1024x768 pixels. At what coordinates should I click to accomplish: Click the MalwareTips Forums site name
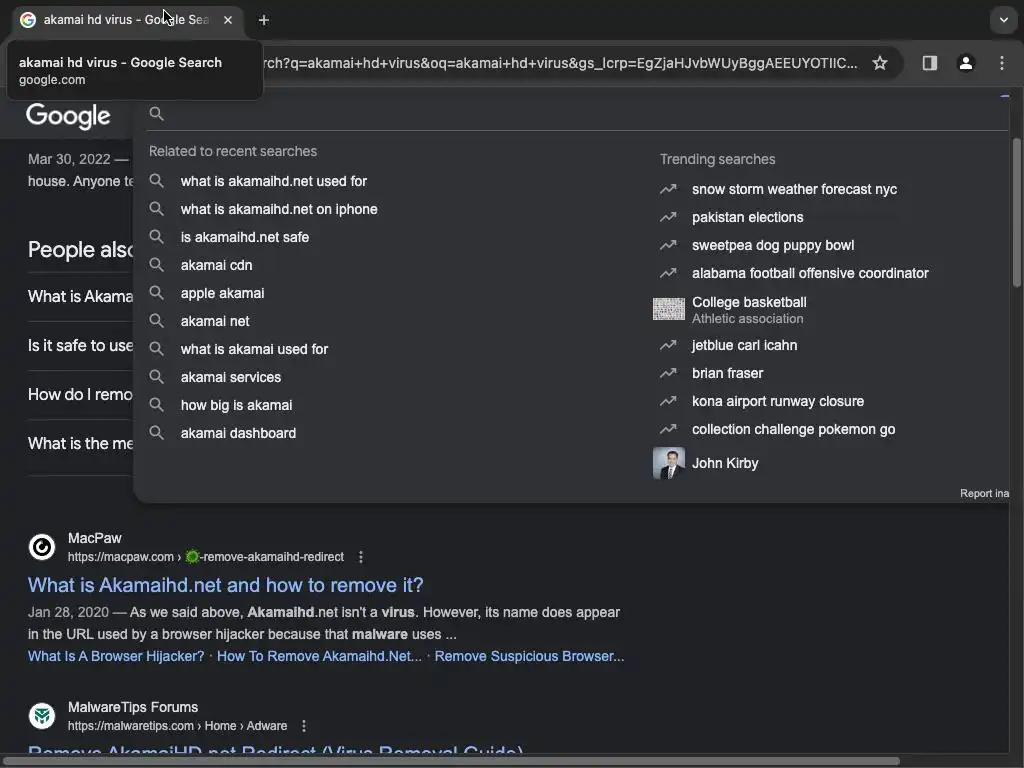click(133, 707)
